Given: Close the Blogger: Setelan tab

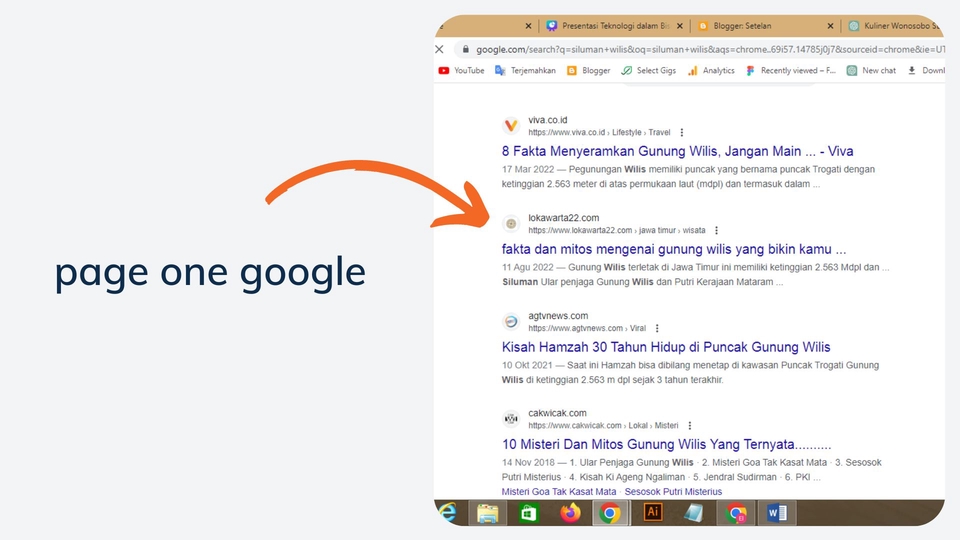Looking at the screenshot, I should (830, 26).
